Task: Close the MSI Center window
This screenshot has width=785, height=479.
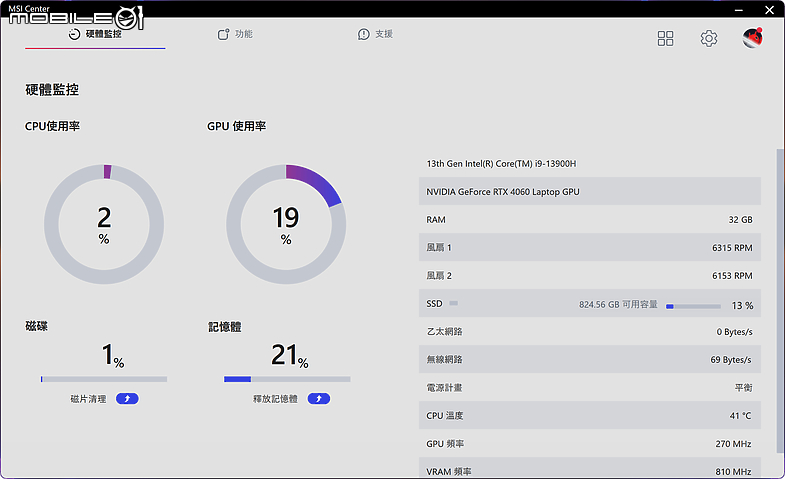Action: pos(769,10)
